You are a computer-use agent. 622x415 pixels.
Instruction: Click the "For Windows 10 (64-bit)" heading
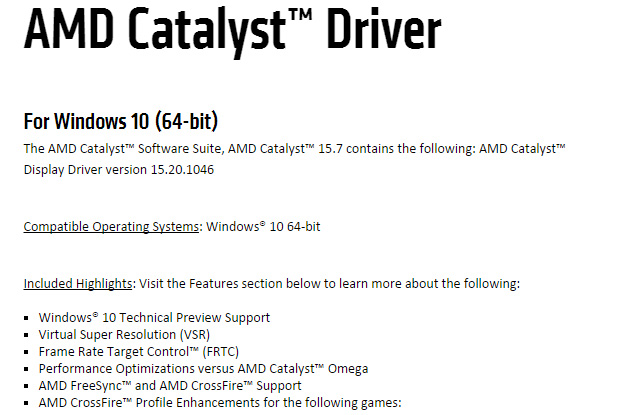[121, 121]
